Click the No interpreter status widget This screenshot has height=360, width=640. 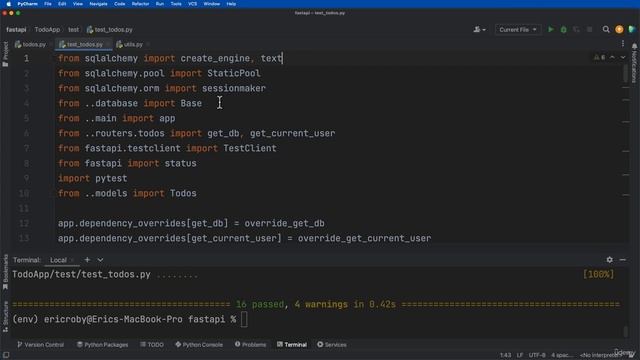click(600, 355)
